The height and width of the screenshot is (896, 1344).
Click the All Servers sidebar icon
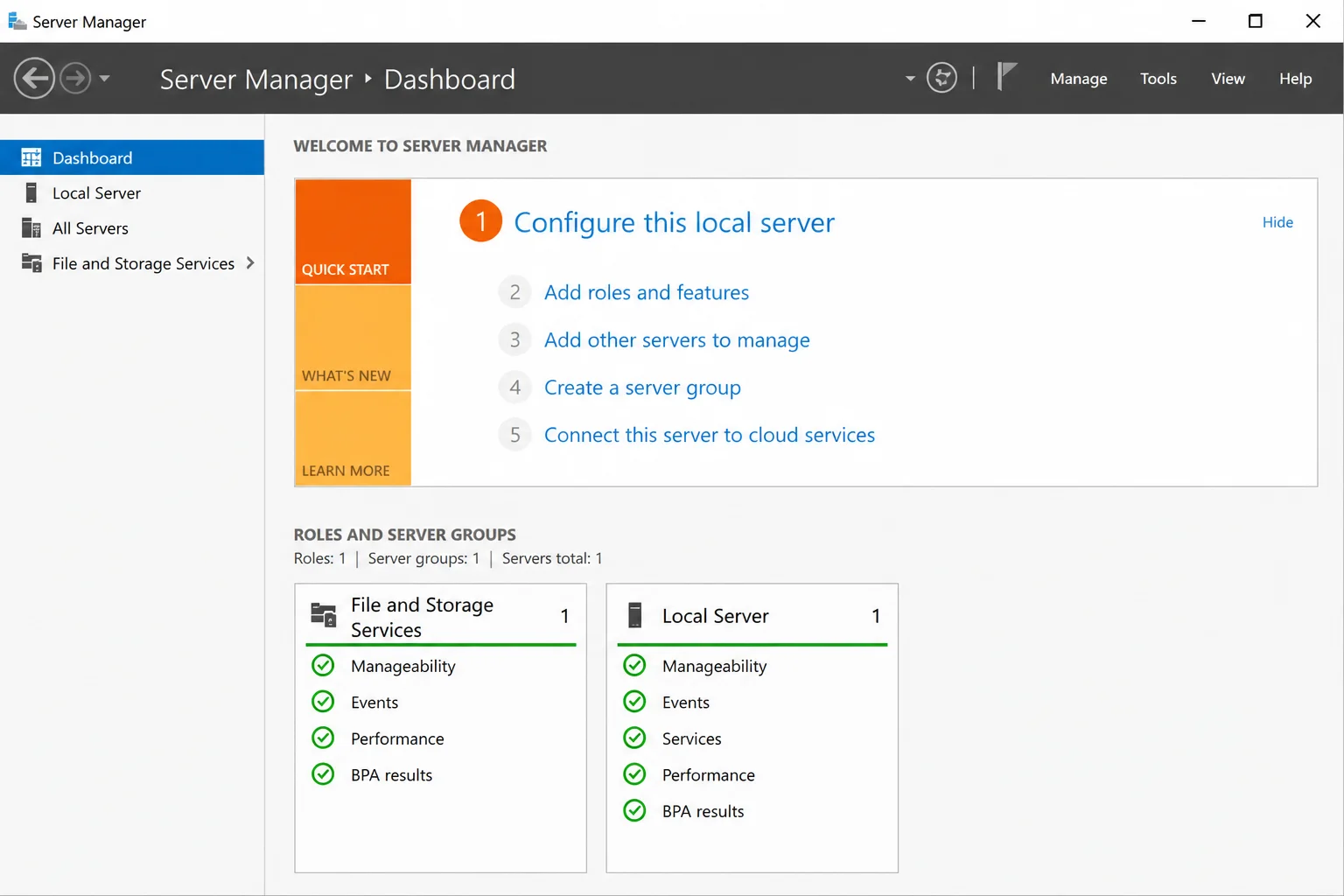click(31, 227)
